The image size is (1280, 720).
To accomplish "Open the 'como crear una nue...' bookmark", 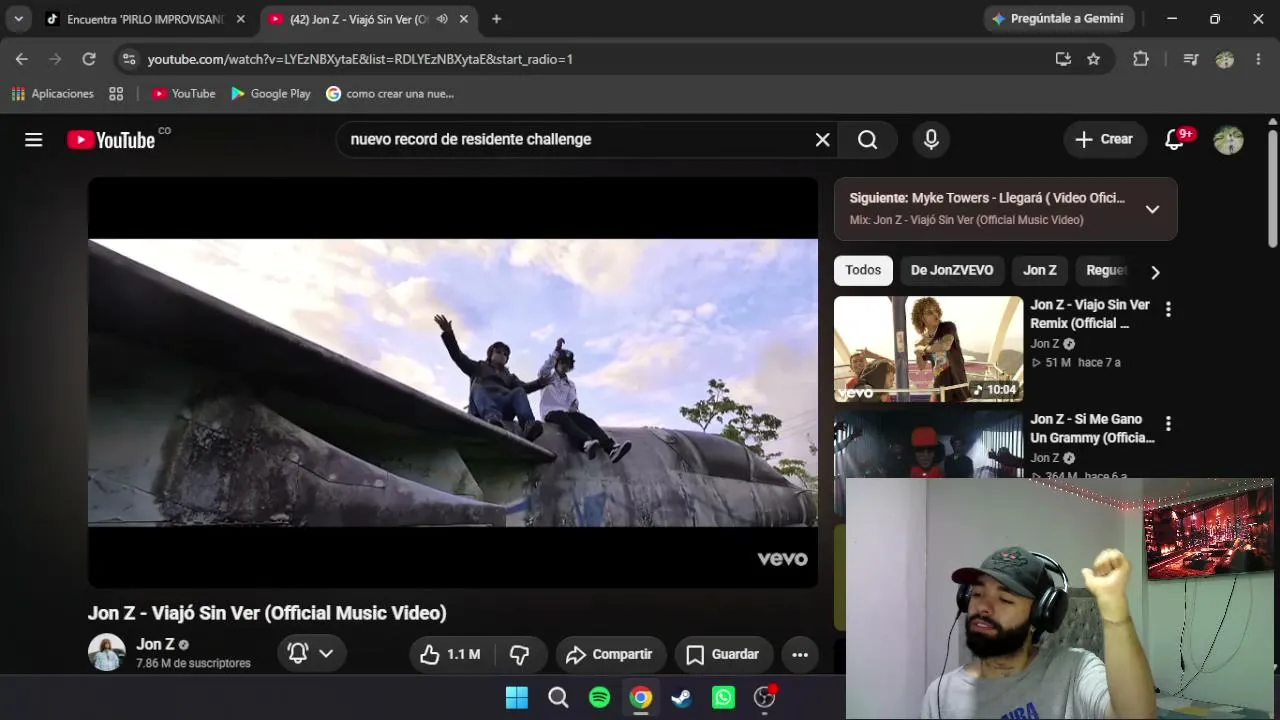I will (x=390, y=94).
